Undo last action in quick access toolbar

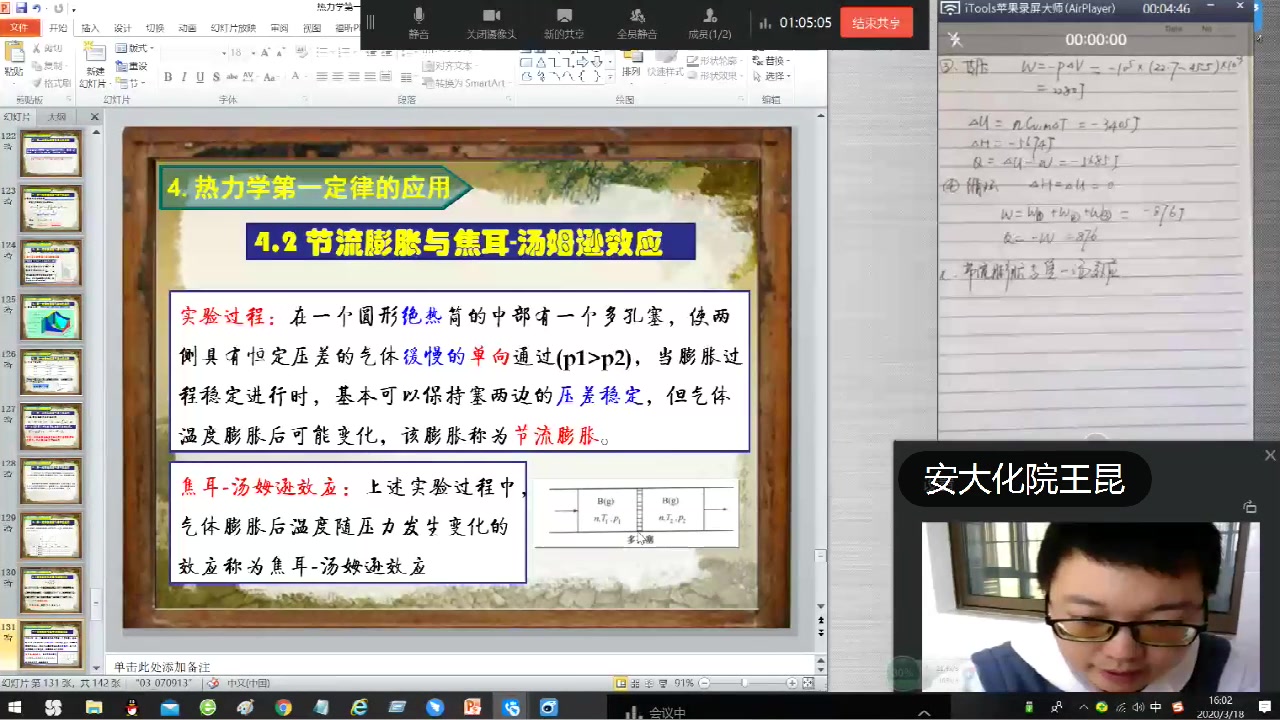coord(37,8)
